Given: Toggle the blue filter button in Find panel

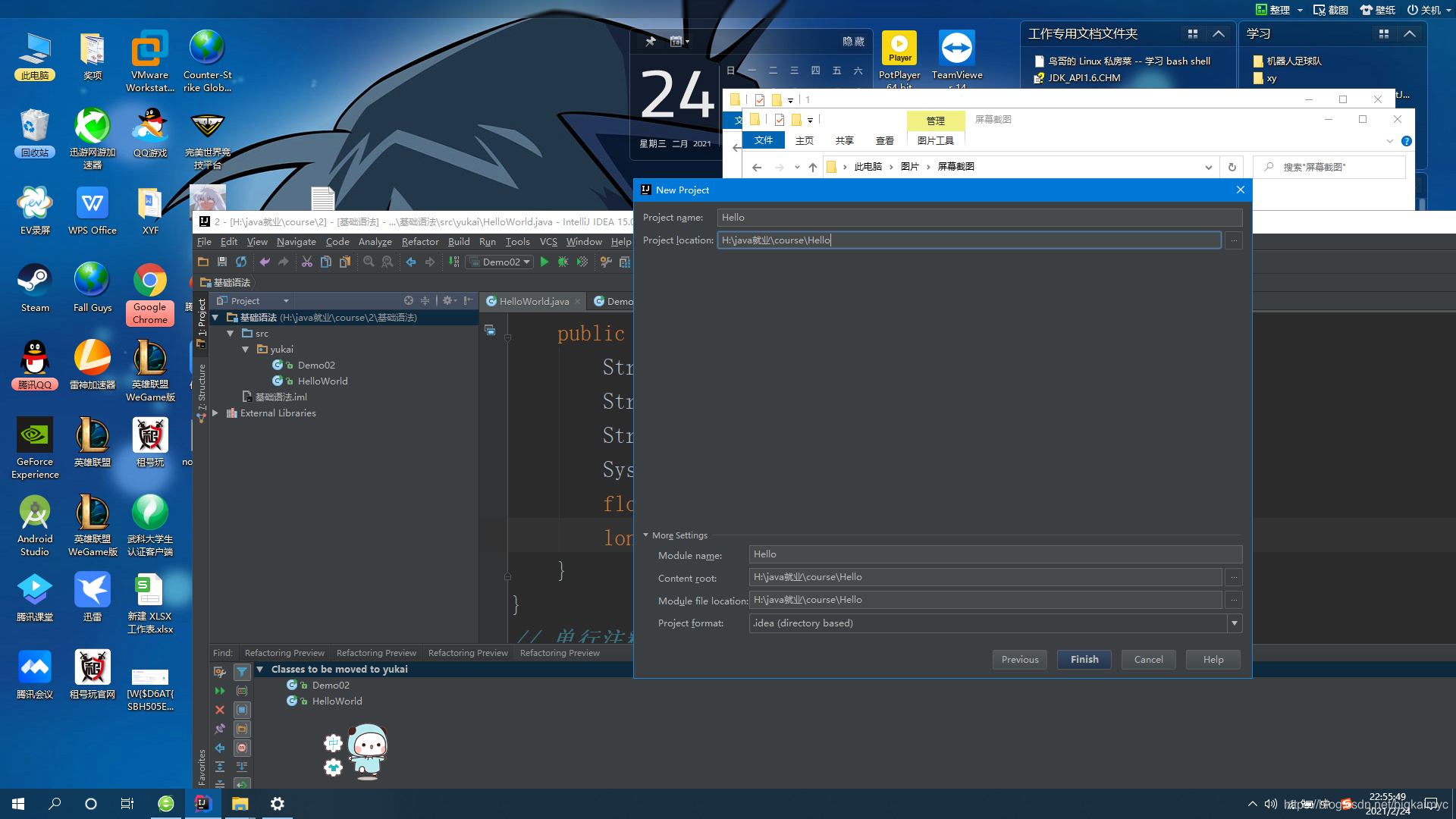Looking at the screenshot, I should coord(242,672).
